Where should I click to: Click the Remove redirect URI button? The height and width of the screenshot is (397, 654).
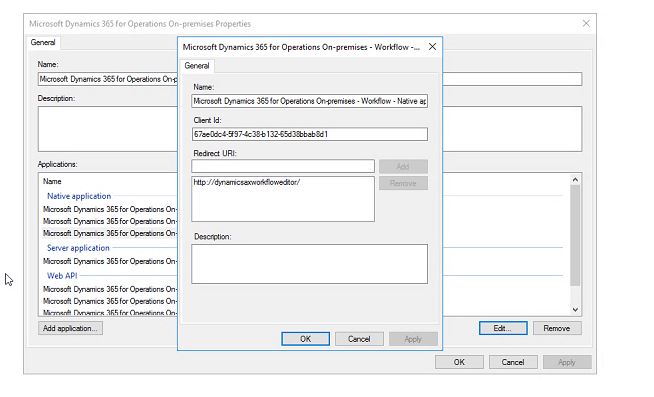click(403, 183)
